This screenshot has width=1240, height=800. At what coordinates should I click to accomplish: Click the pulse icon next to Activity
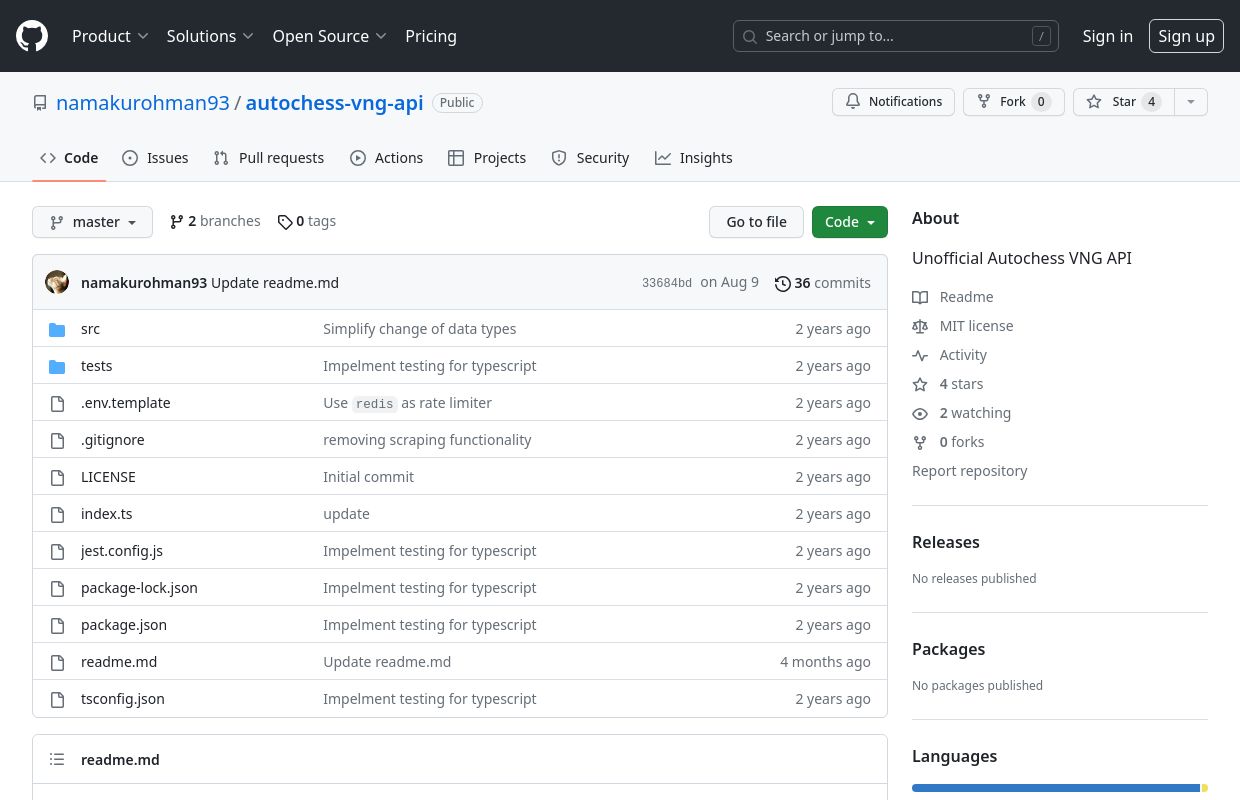pos(920,355)
